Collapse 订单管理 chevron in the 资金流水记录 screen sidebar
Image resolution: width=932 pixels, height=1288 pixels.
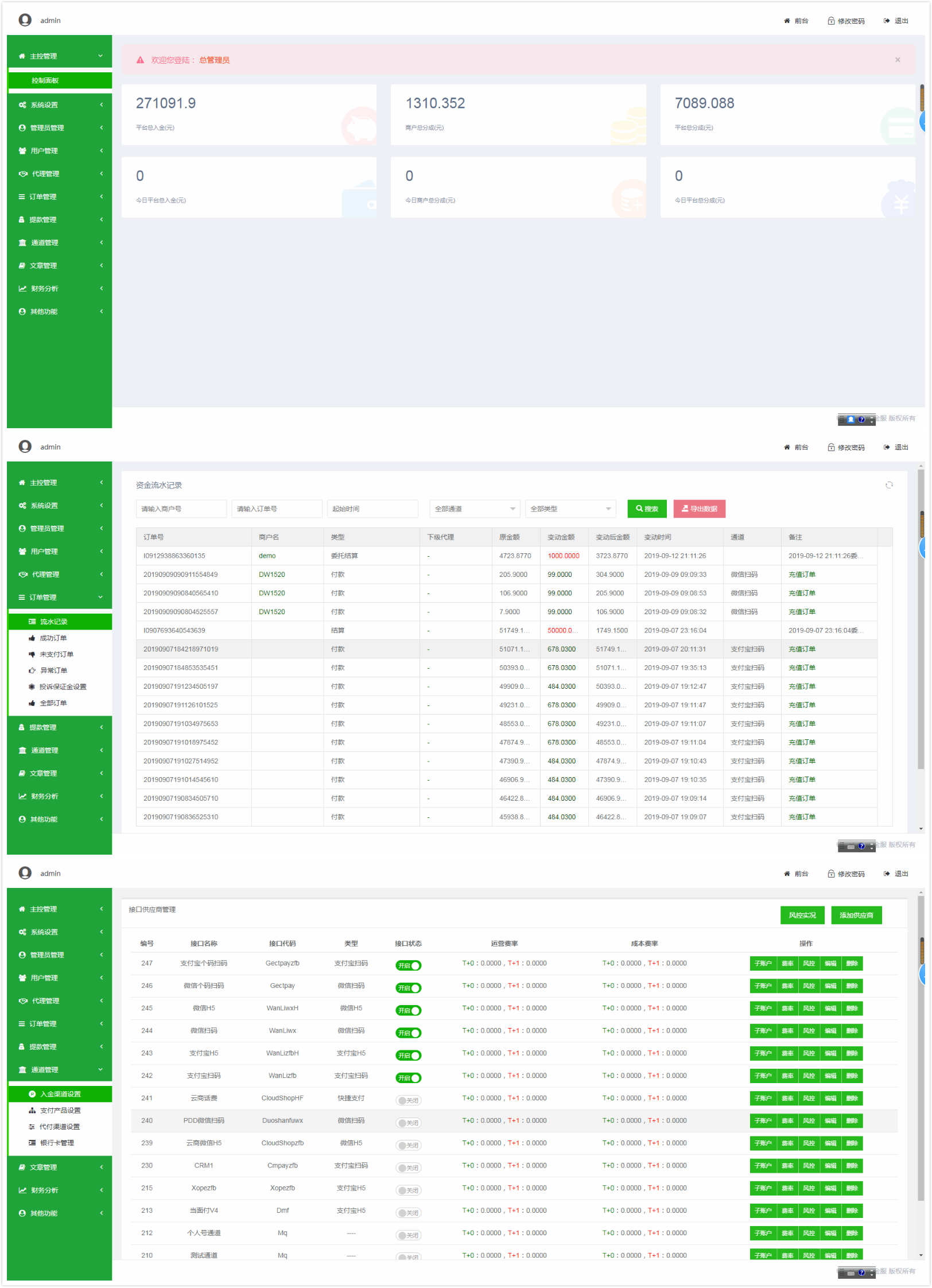click(x=100, y=597)
